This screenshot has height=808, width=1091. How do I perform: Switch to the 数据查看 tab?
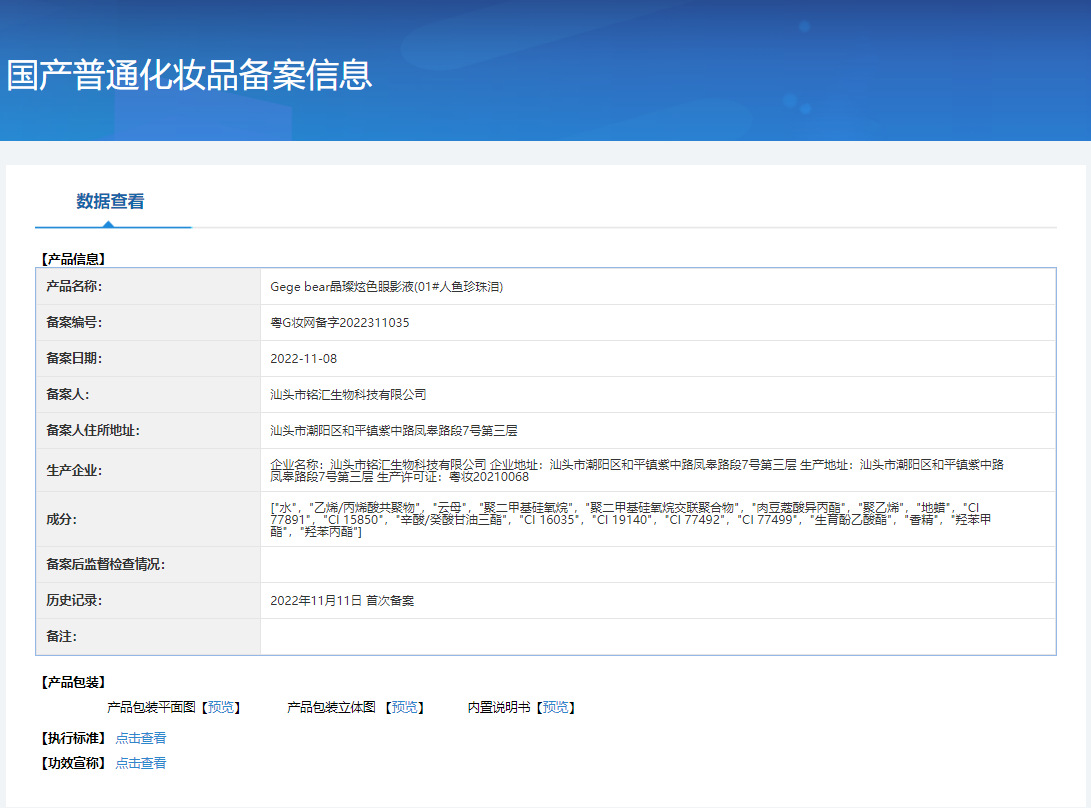(110, 202)
